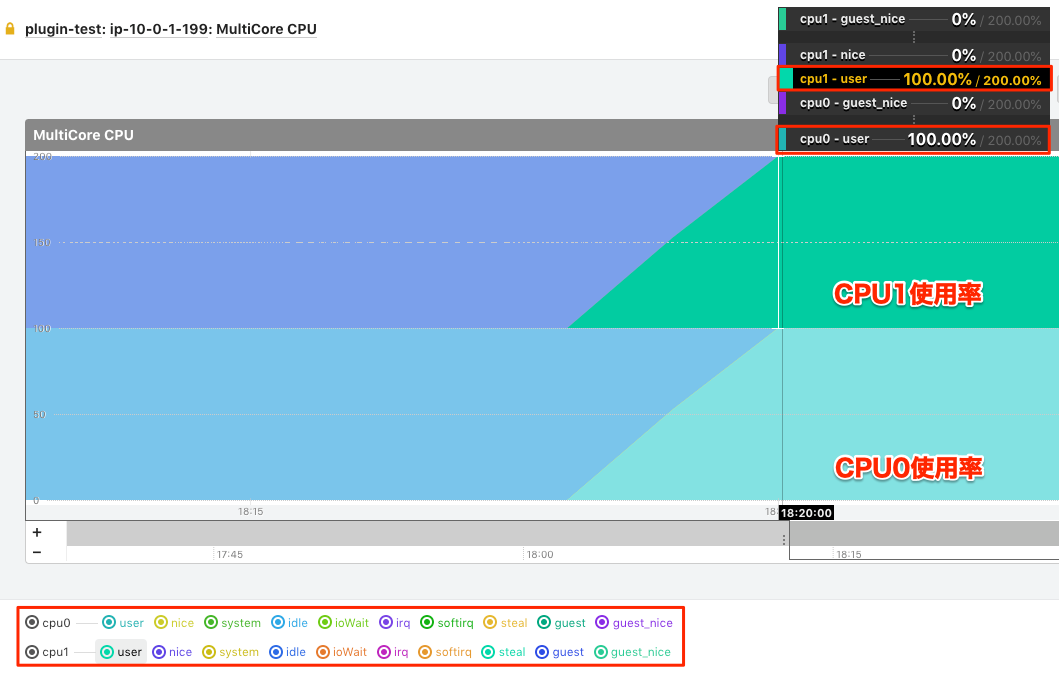Image resolution: width=1059 pixels, height=675 pixels.
Task: Select the cpu0 nice legend icon
Action: 159,622
